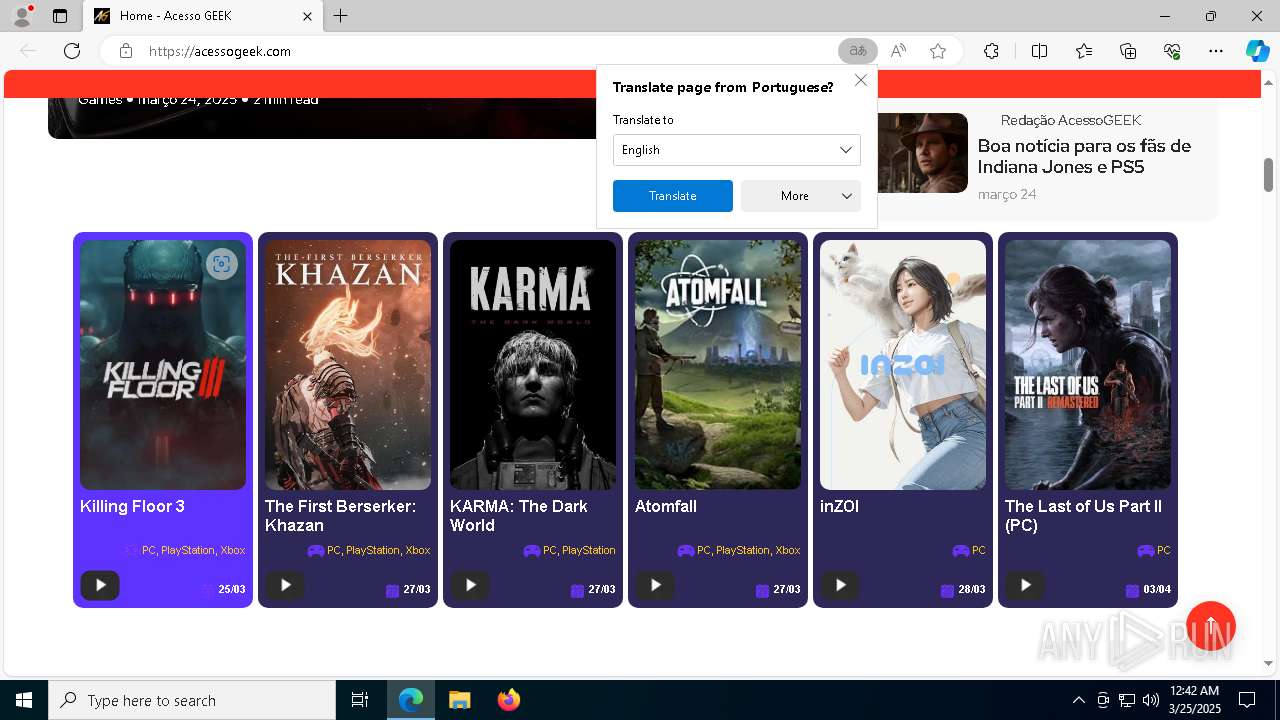This screenshot has height=720, width=1280.
Task: Open the Favorites list
Action: [x=1084, y=51]
